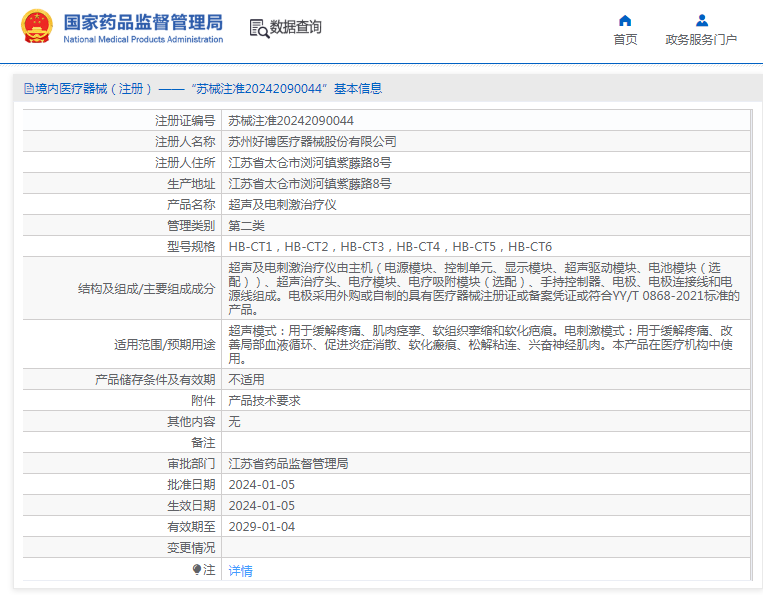
Task: Click the bulb icon beside 注
Action: point(197,569)
